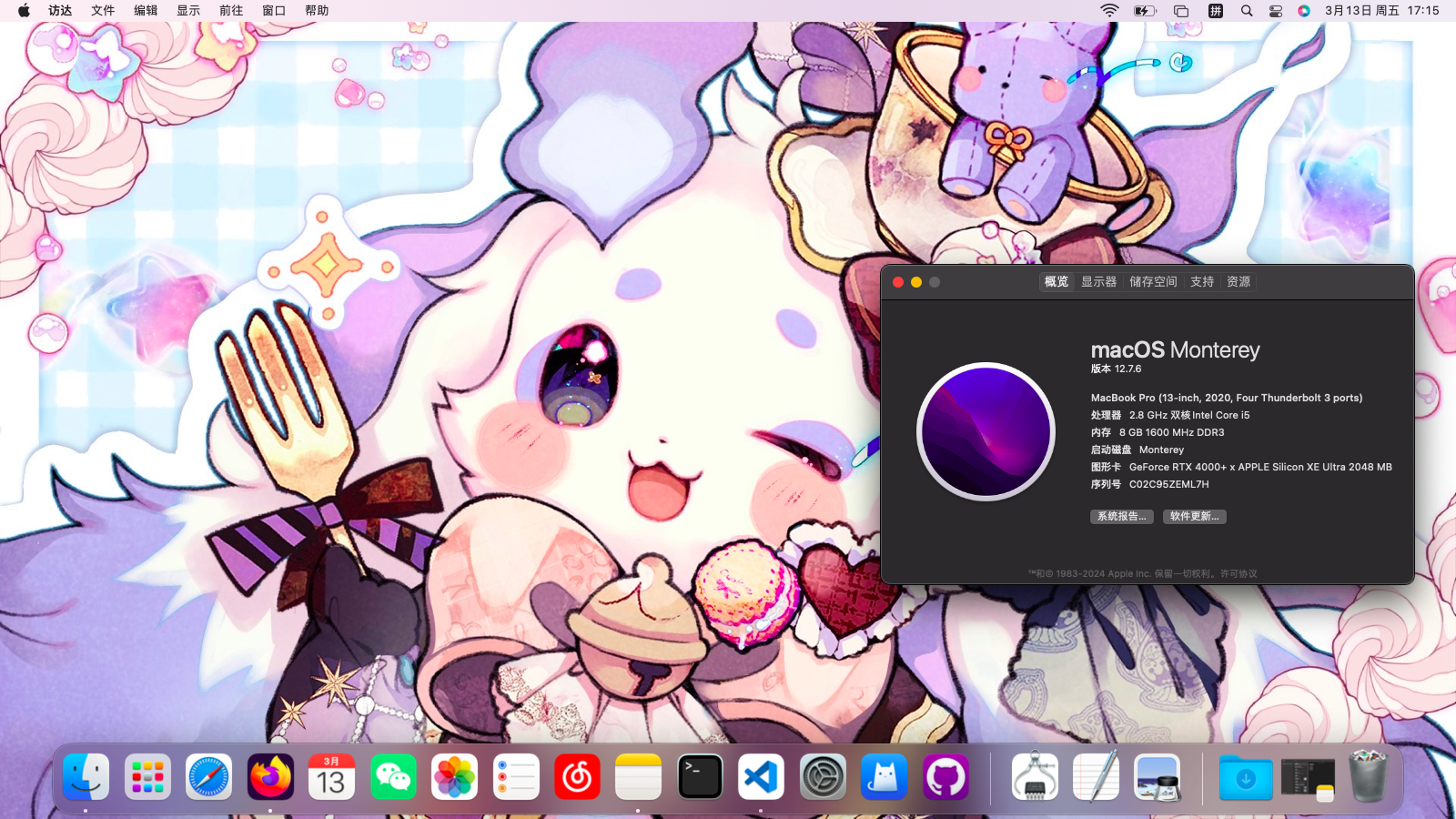1456x819 pixels.
Task: Open the battery status menu
Action: tap(1144, 11)
